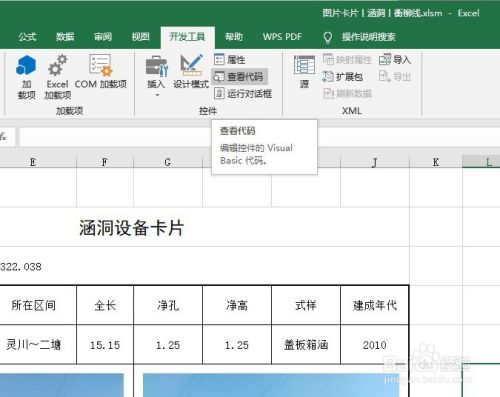Select the 所在区间 header cell
Screen dimensions: 500x397
(38, 305)
